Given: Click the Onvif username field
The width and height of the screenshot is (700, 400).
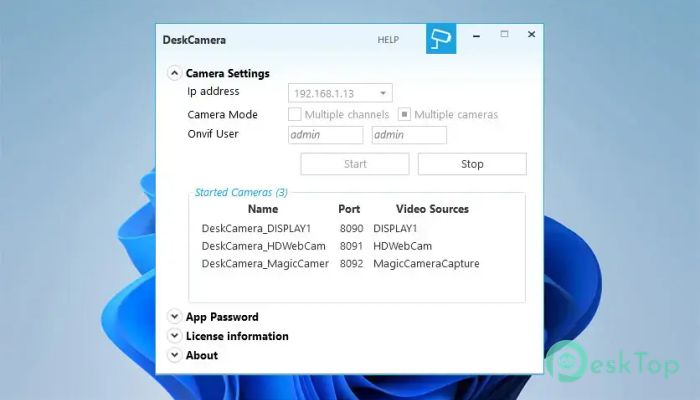Looking at the screenshot, I should click(x=325, y=135).
